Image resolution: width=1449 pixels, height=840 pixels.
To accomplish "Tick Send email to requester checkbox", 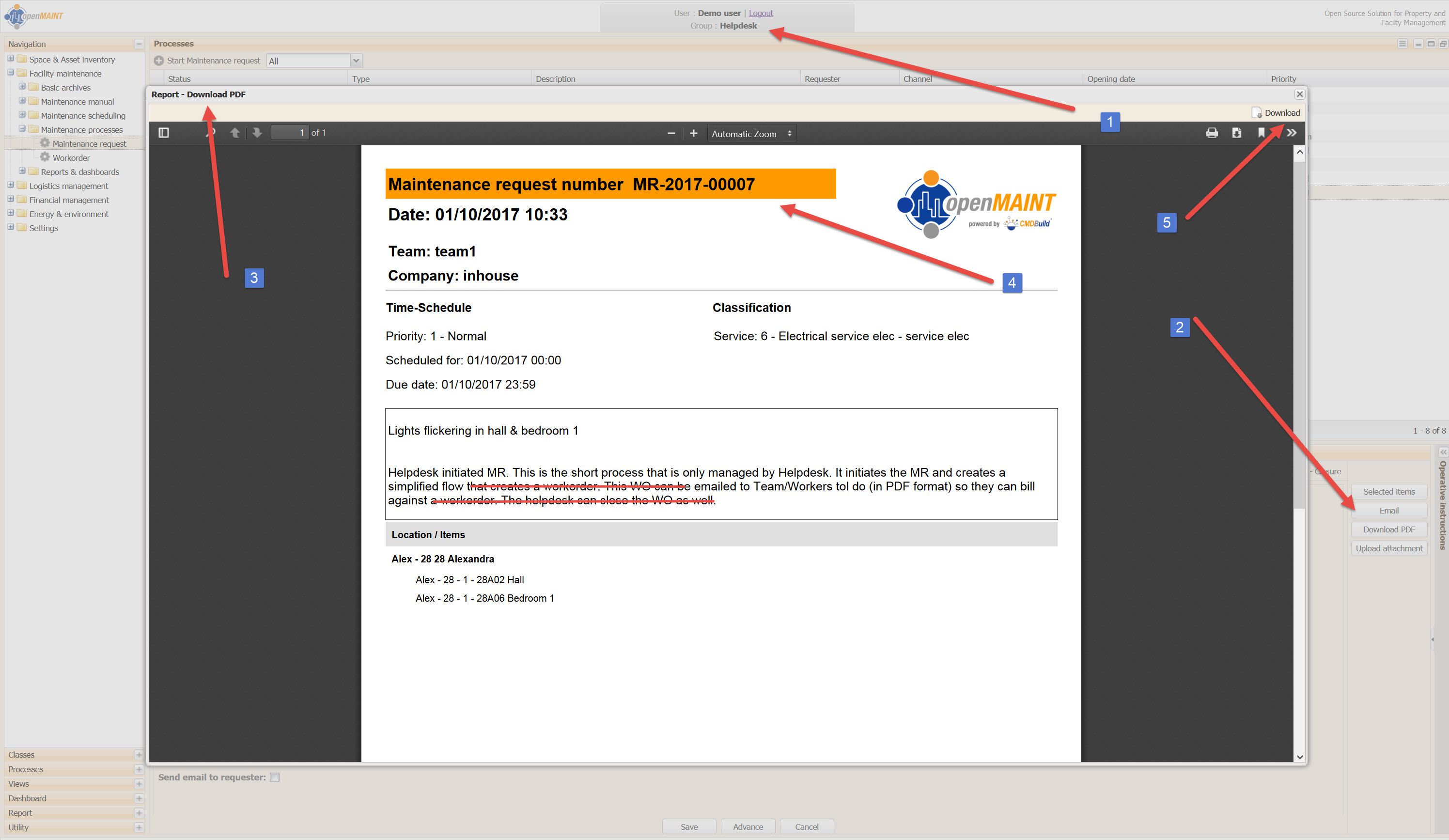I will tap(275, 778).
